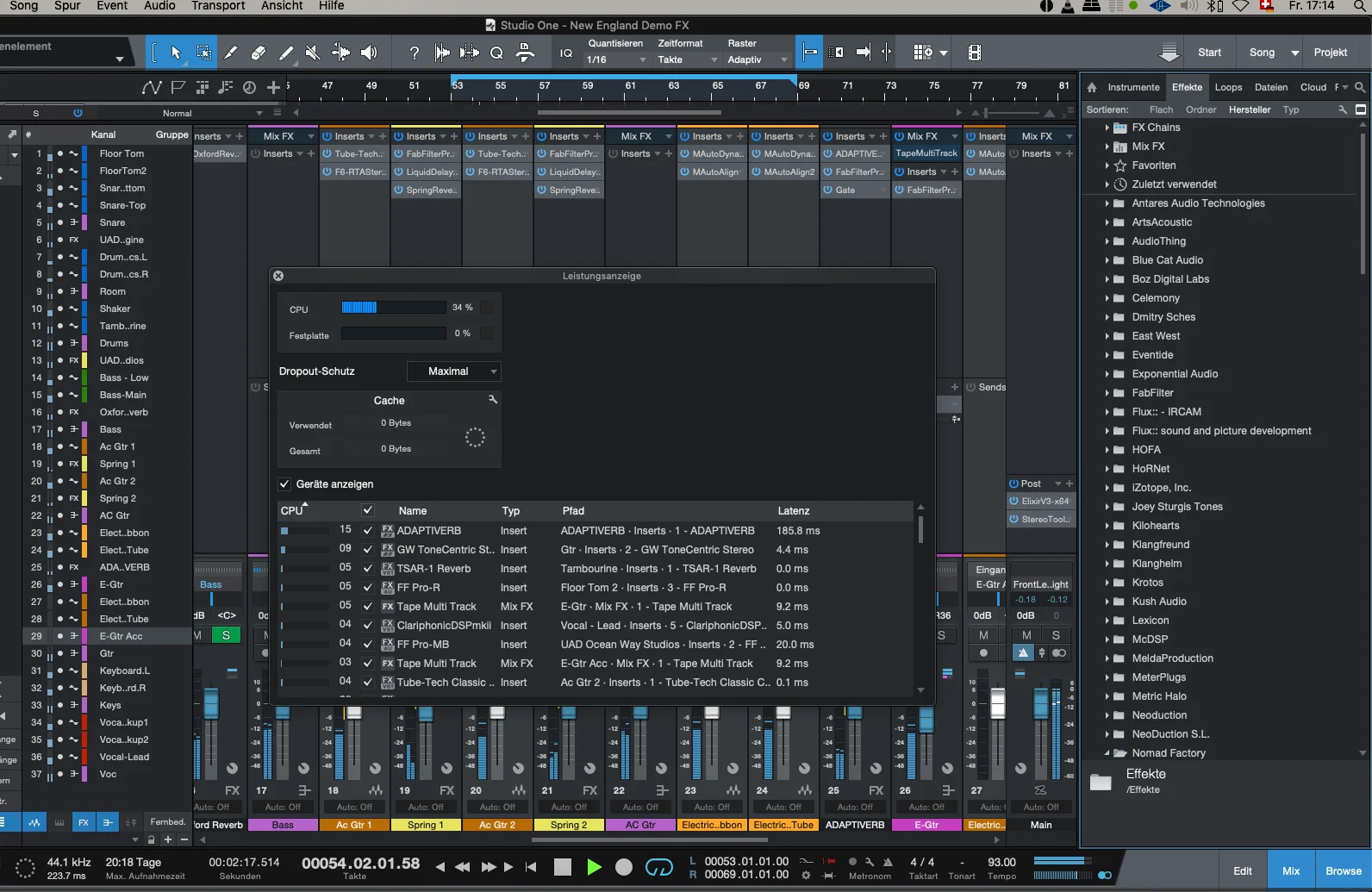Open the Edit view button
Image resolution: width=1372 pixels, height=892 pixels.
pyautogui.click(x=1243, y=870)
